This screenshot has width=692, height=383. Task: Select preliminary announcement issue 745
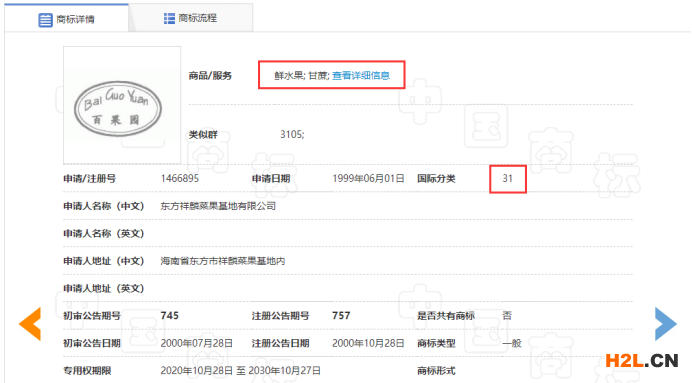(169, 315)
